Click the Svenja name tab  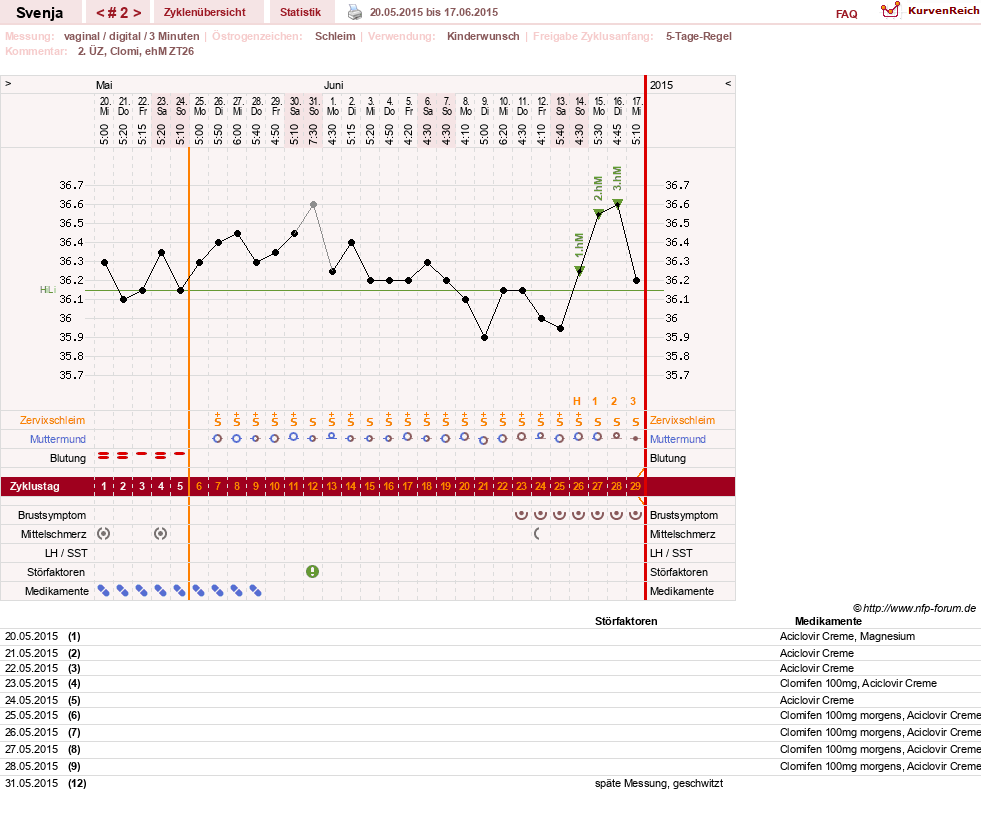tap(39, 13)
